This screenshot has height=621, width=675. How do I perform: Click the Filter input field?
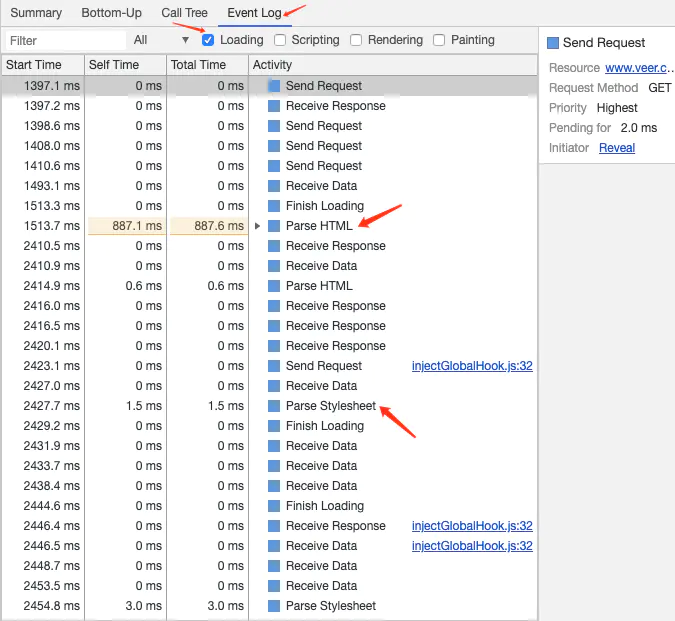click(66, 40)
